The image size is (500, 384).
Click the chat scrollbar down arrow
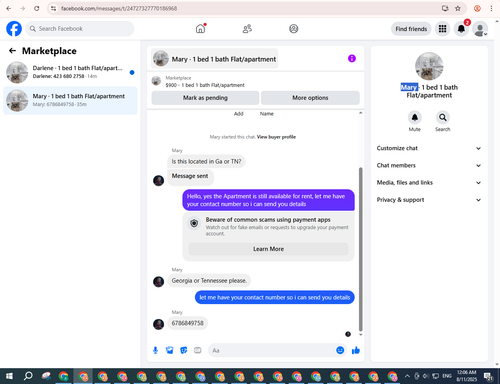360,334
